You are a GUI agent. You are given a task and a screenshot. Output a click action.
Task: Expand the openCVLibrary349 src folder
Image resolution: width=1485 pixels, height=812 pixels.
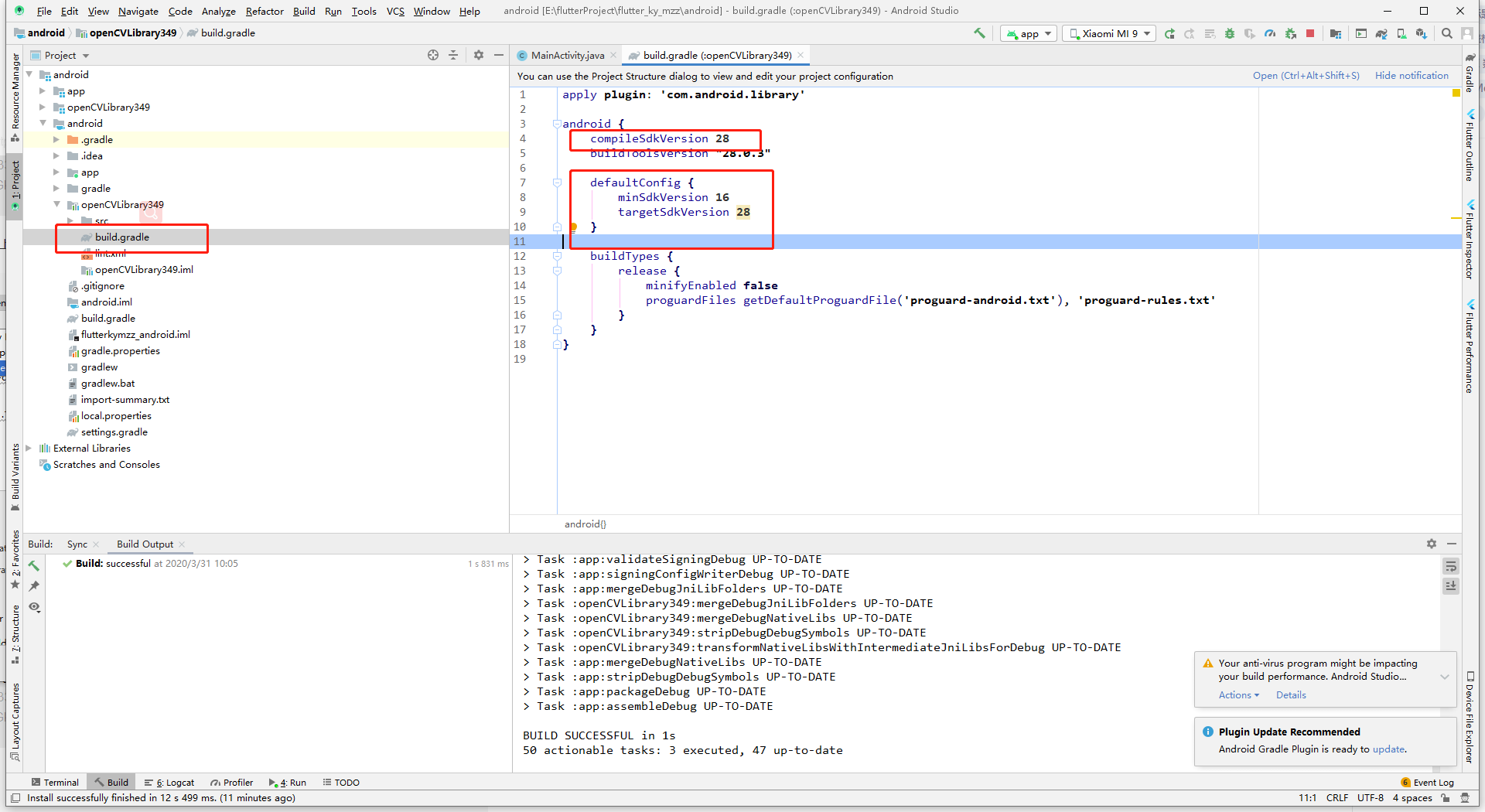70,221
